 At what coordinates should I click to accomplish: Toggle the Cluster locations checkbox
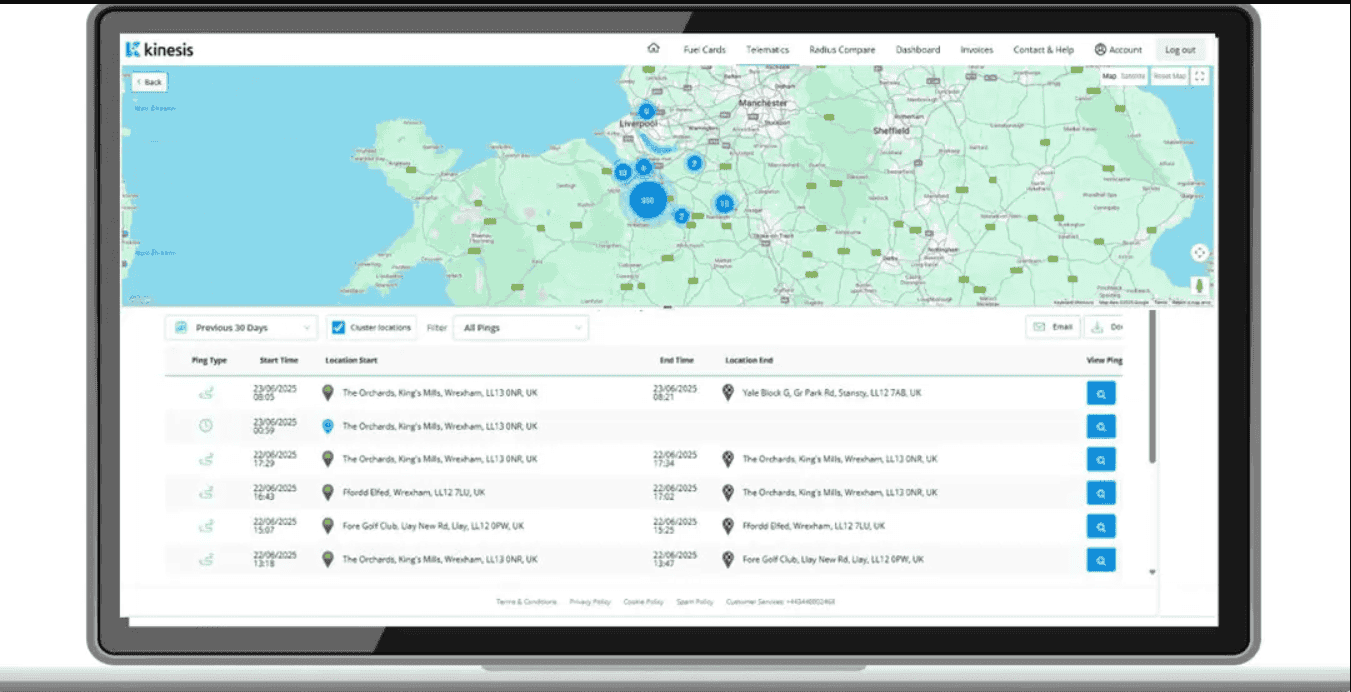click(338, 328)
